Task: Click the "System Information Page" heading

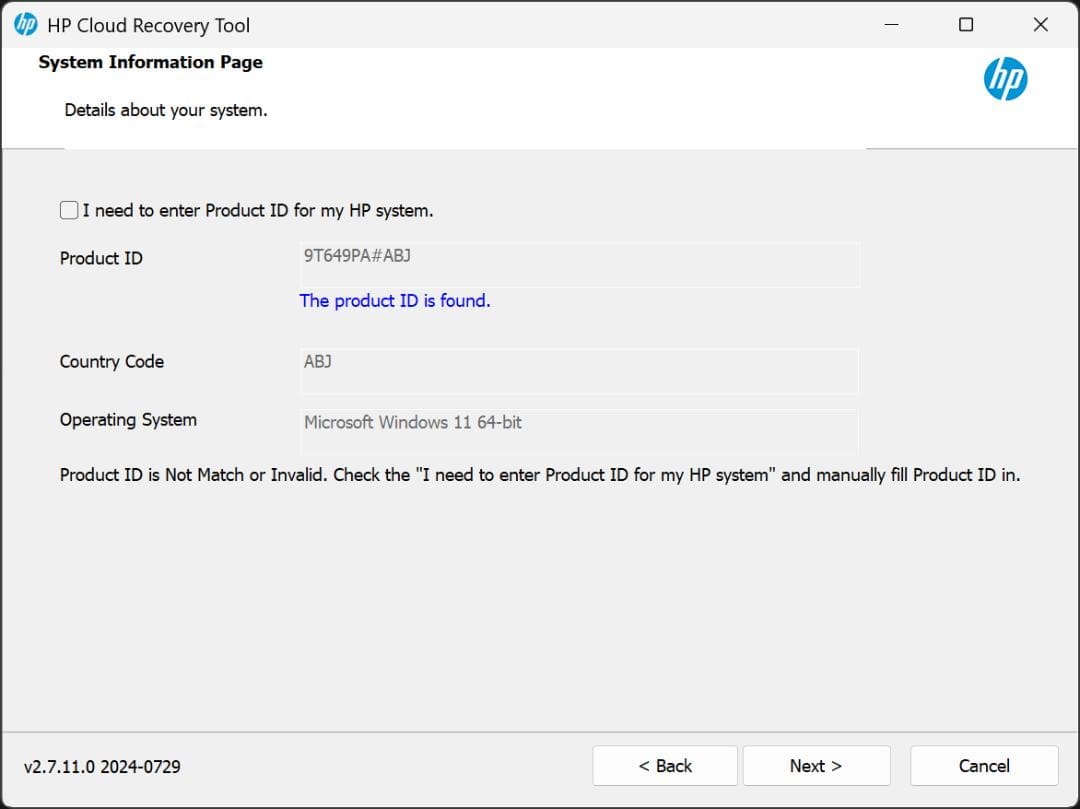Action: tap(151, 62)
